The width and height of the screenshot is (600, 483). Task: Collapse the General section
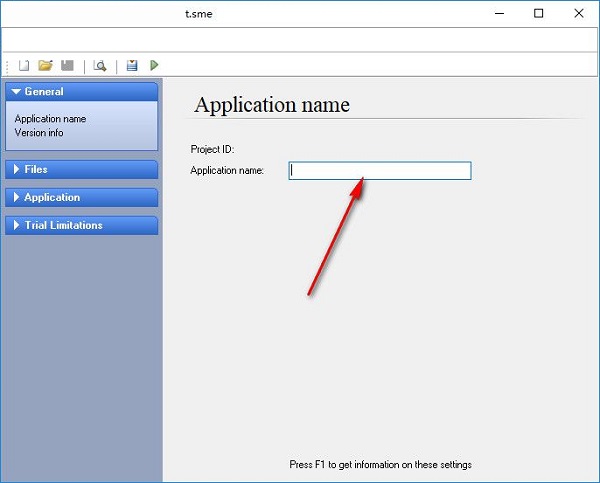coord(81,92)
